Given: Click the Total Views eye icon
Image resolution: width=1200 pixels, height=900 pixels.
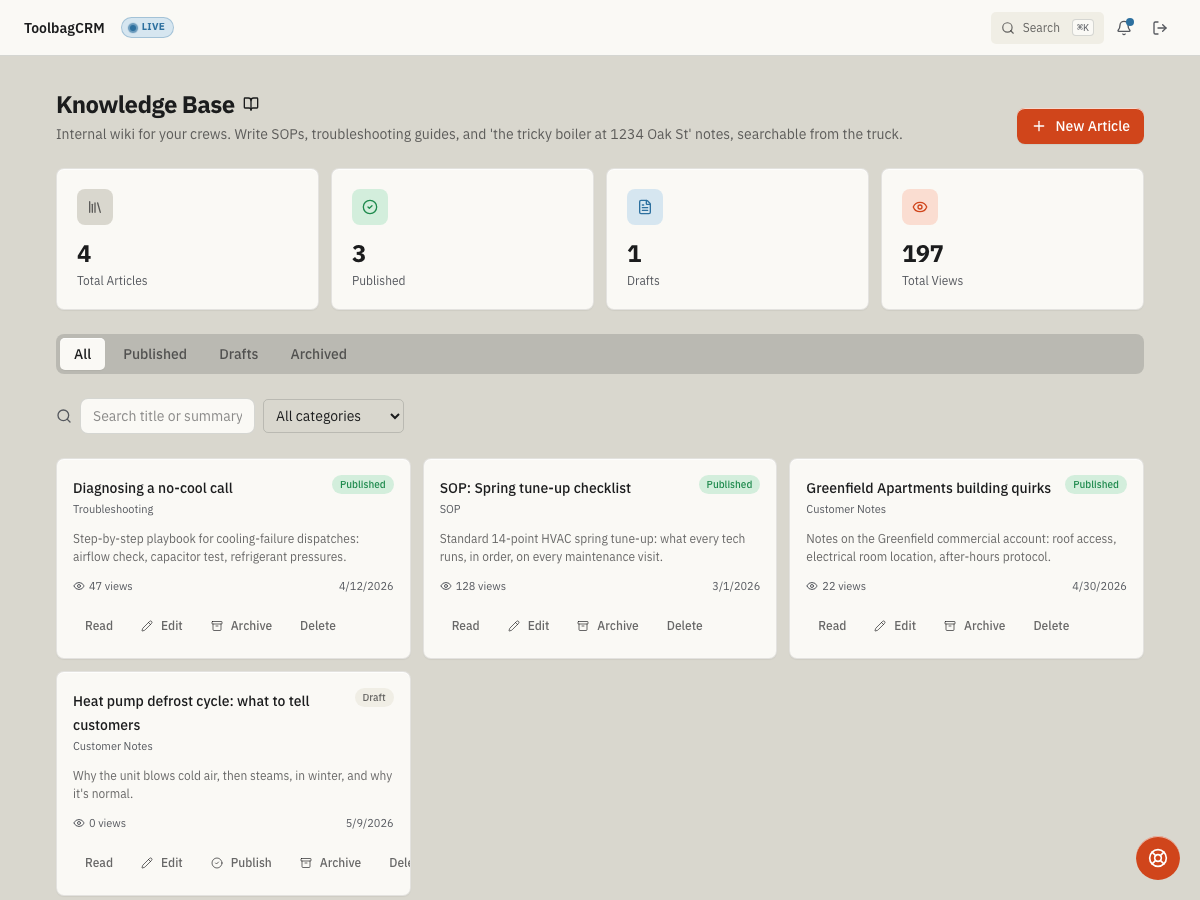Looking at the screenshot, I should tap(920, 207).
